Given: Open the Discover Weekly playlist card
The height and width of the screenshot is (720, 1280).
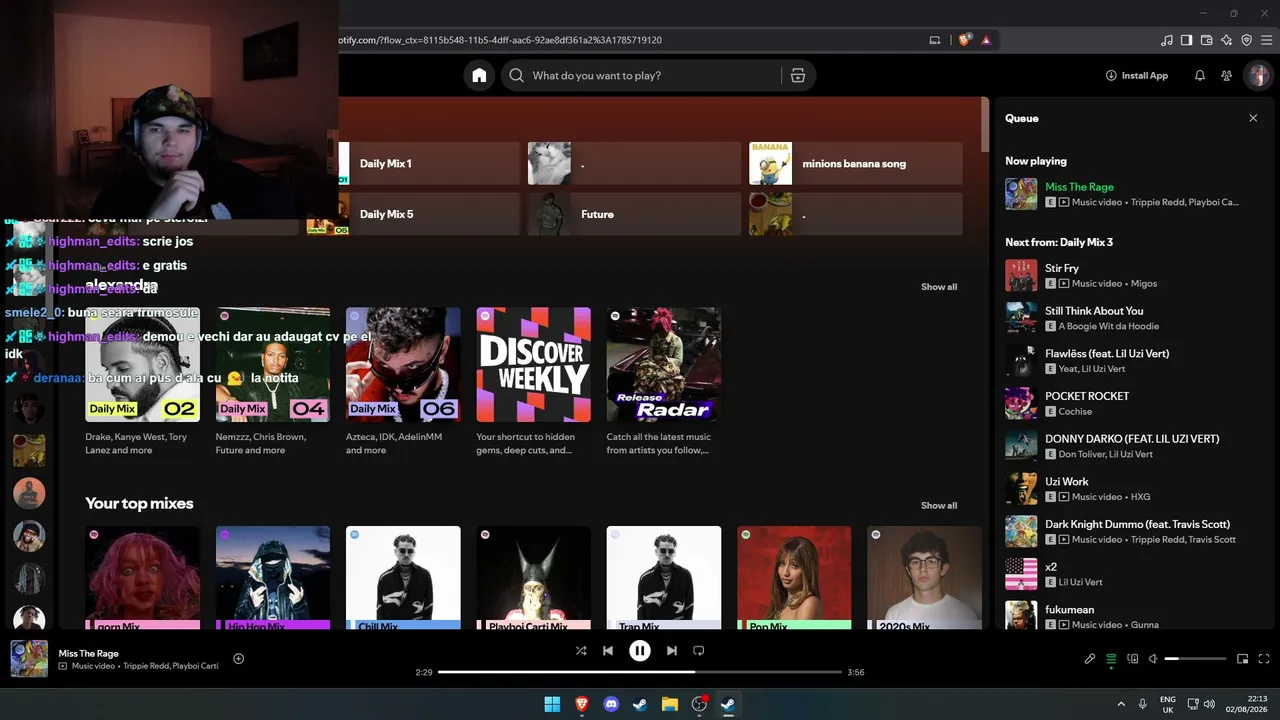Looking at the screenshot, I should 533,382.
